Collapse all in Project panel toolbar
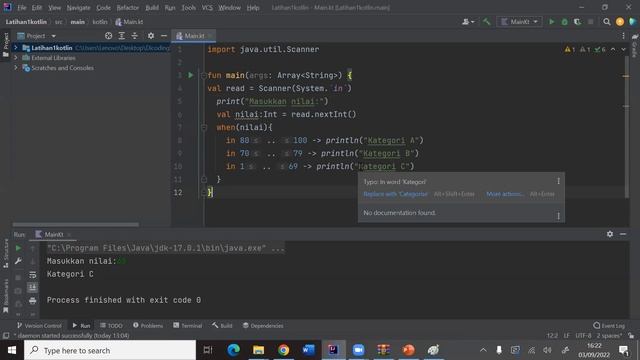The image size is (640, 360). pyautogui.click(x=134, y=36)
